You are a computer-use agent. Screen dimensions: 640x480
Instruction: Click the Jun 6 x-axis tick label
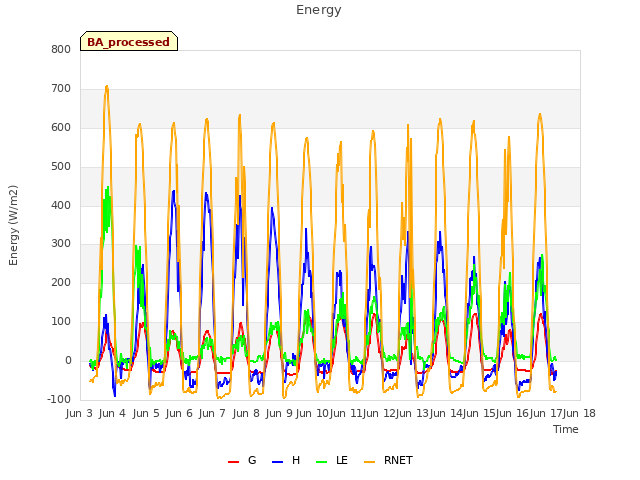[x=179, y=413]
